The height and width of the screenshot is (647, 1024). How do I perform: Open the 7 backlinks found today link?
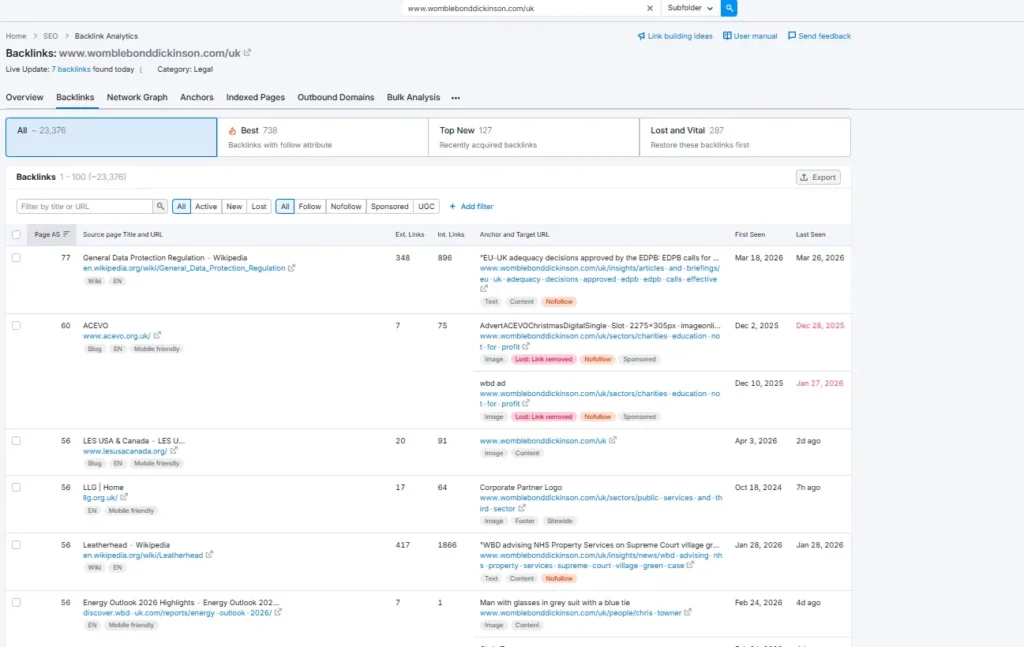(x=71, y=69)
